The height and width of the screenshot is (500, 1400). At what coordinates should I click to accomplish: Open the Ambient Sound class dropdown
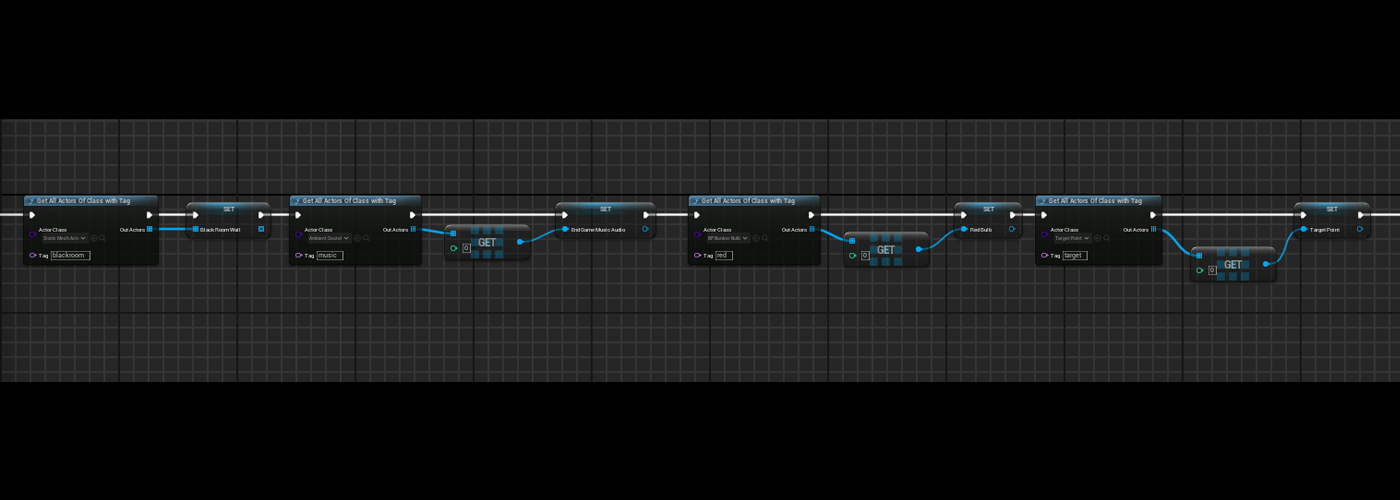328,238
